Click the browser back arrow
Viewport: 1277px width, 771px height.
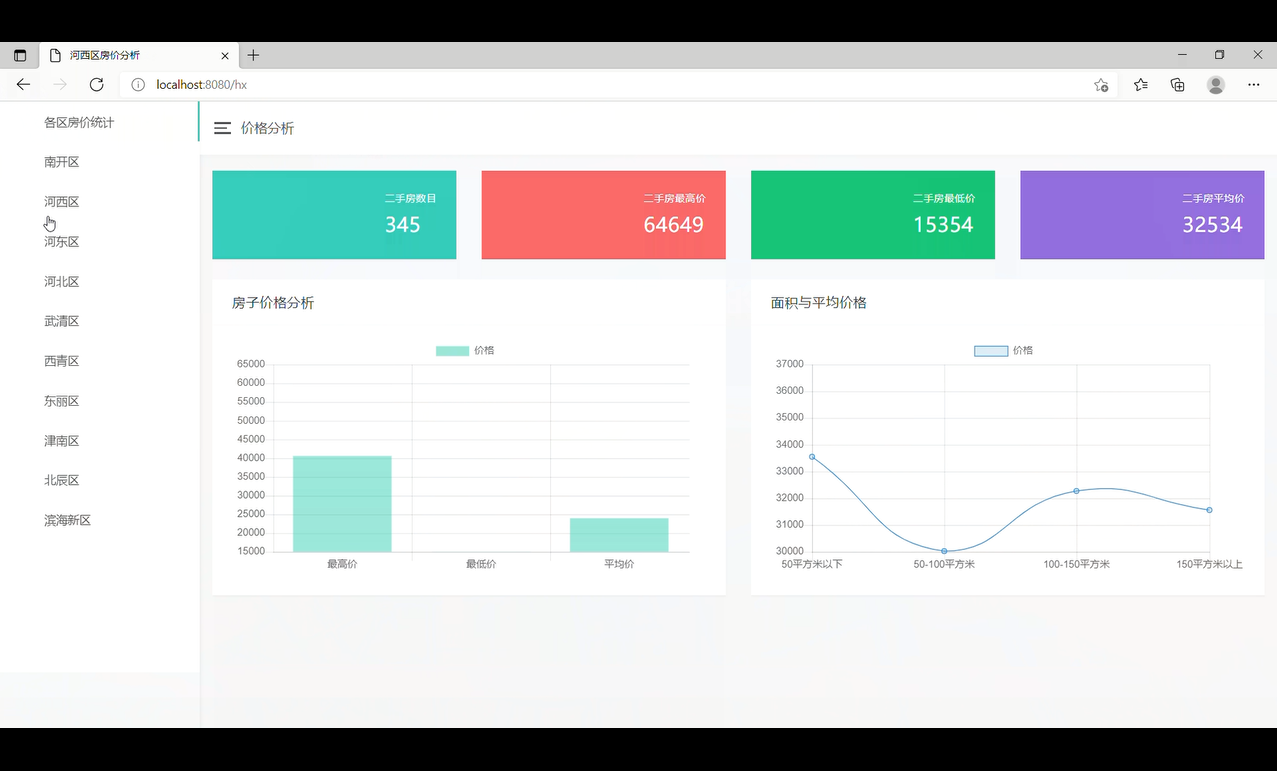(x=23, y=85)
